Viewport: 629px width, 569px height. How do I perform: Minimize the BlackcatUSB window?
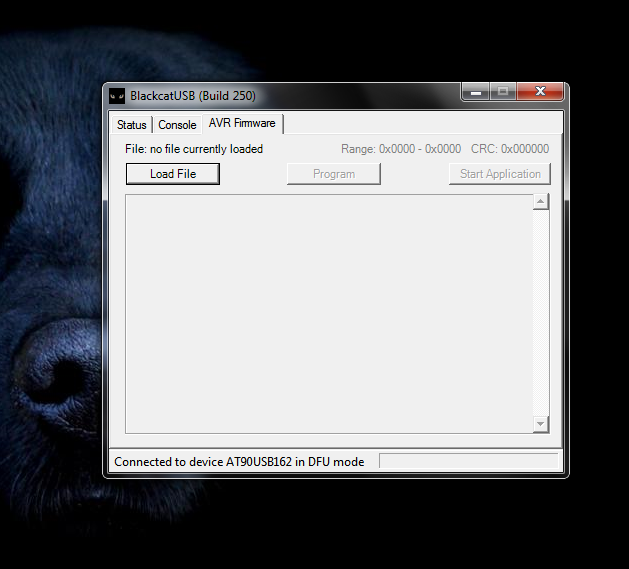pos(475,92)
